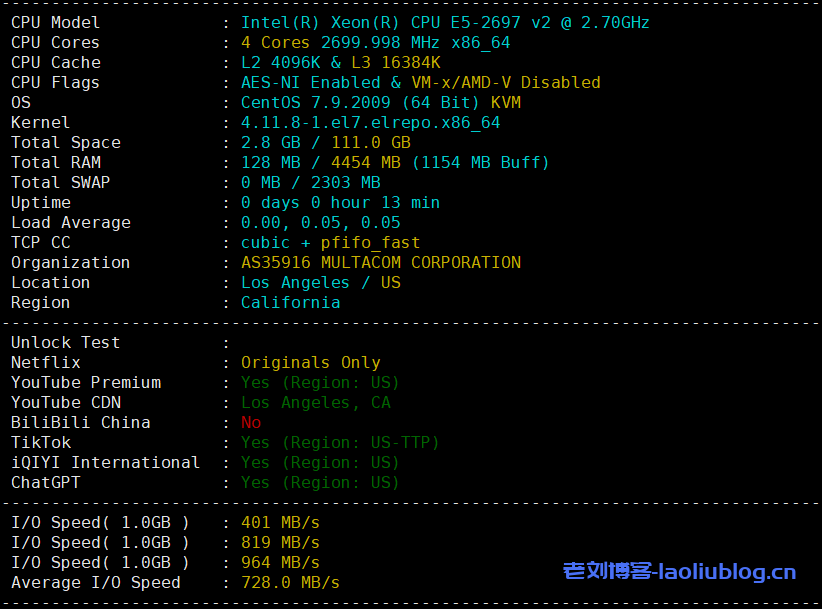
Task: Select the Los Angeles / US location value
Action: coord(320,282)
